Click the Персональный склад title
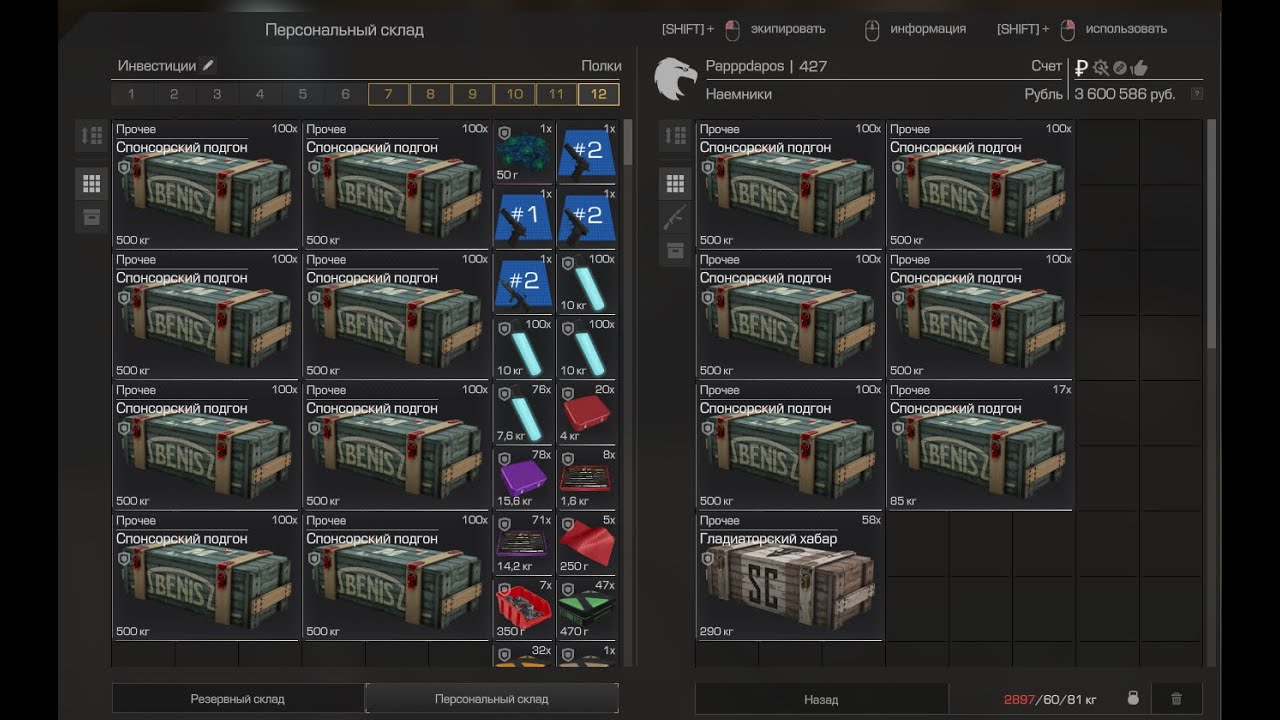1280x720 pixels. 344,30
